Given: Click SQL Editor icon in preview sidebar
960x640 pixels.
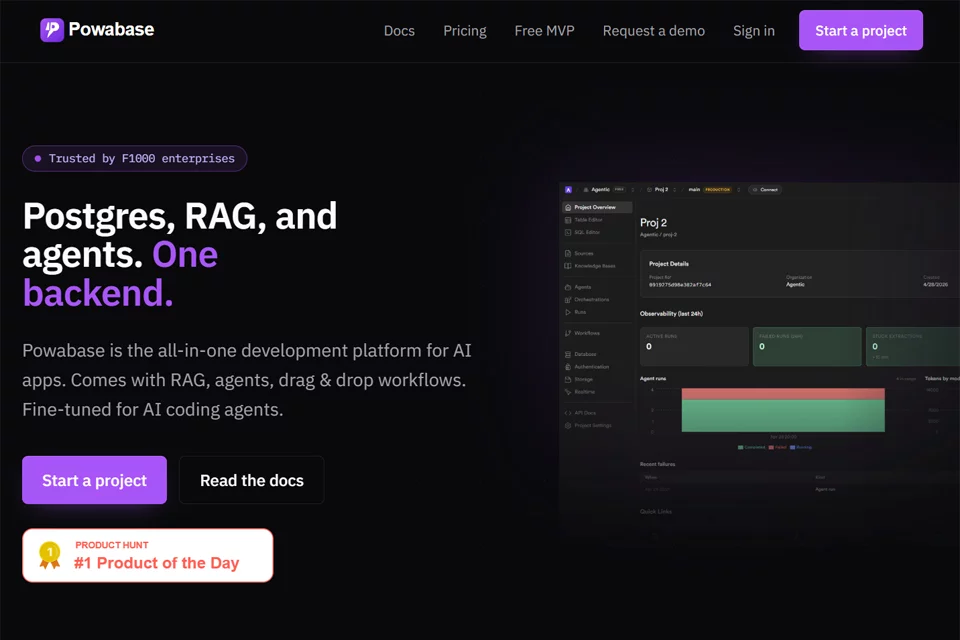Looking at the screenshot, I should pos(568,232).
